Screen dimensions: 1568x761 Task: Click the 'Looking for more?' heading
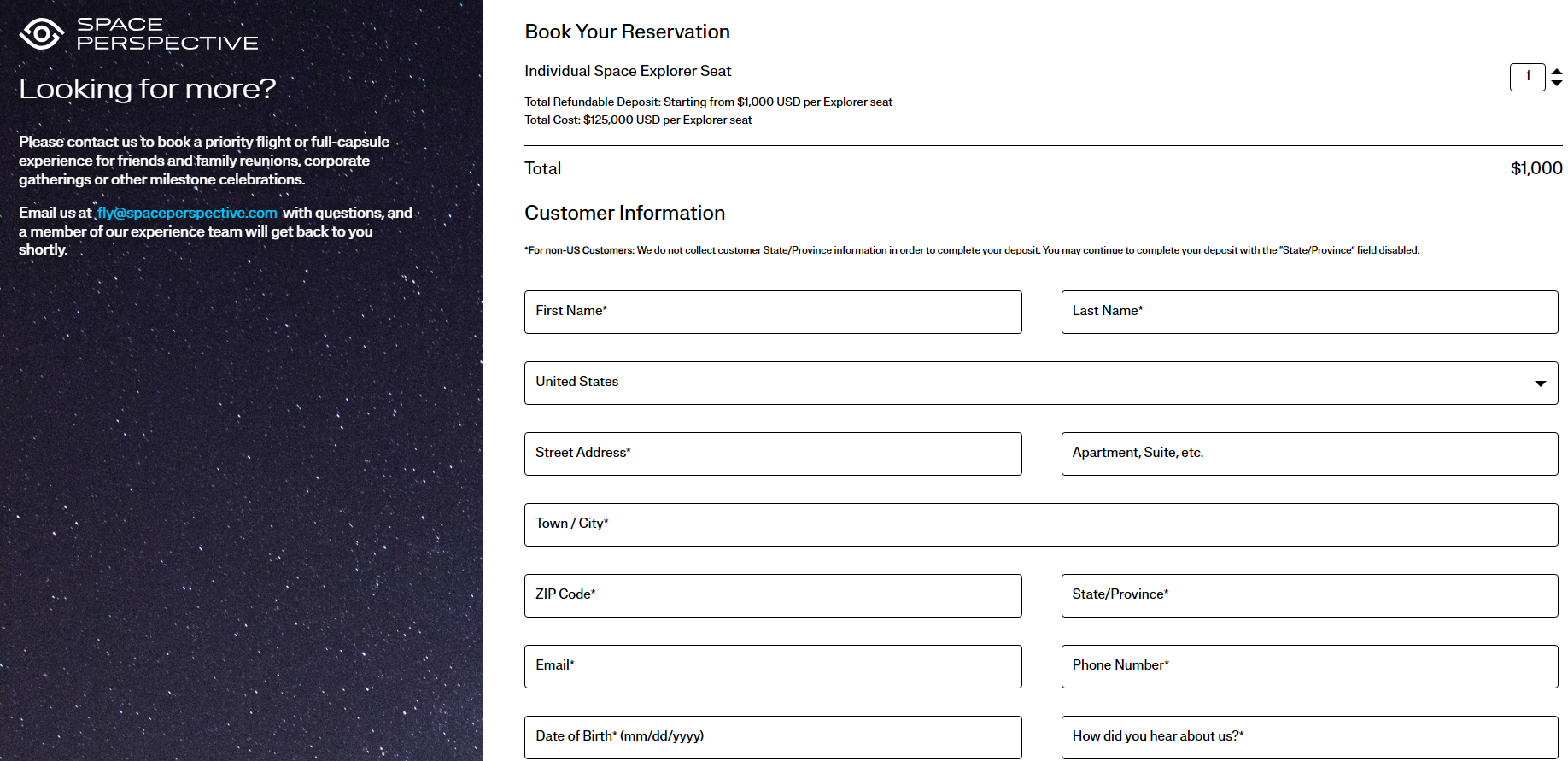147,89
